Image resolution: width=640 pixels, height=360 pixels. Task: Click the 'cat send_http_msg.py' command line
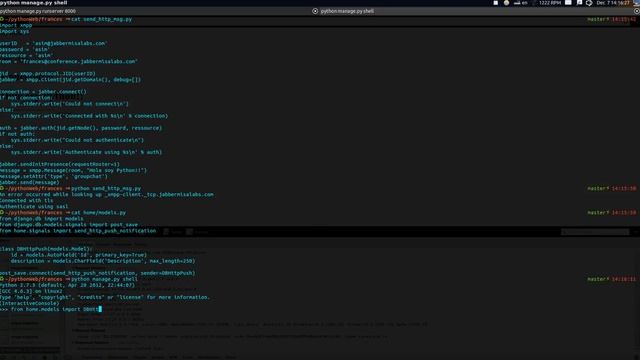coord(101,19)
